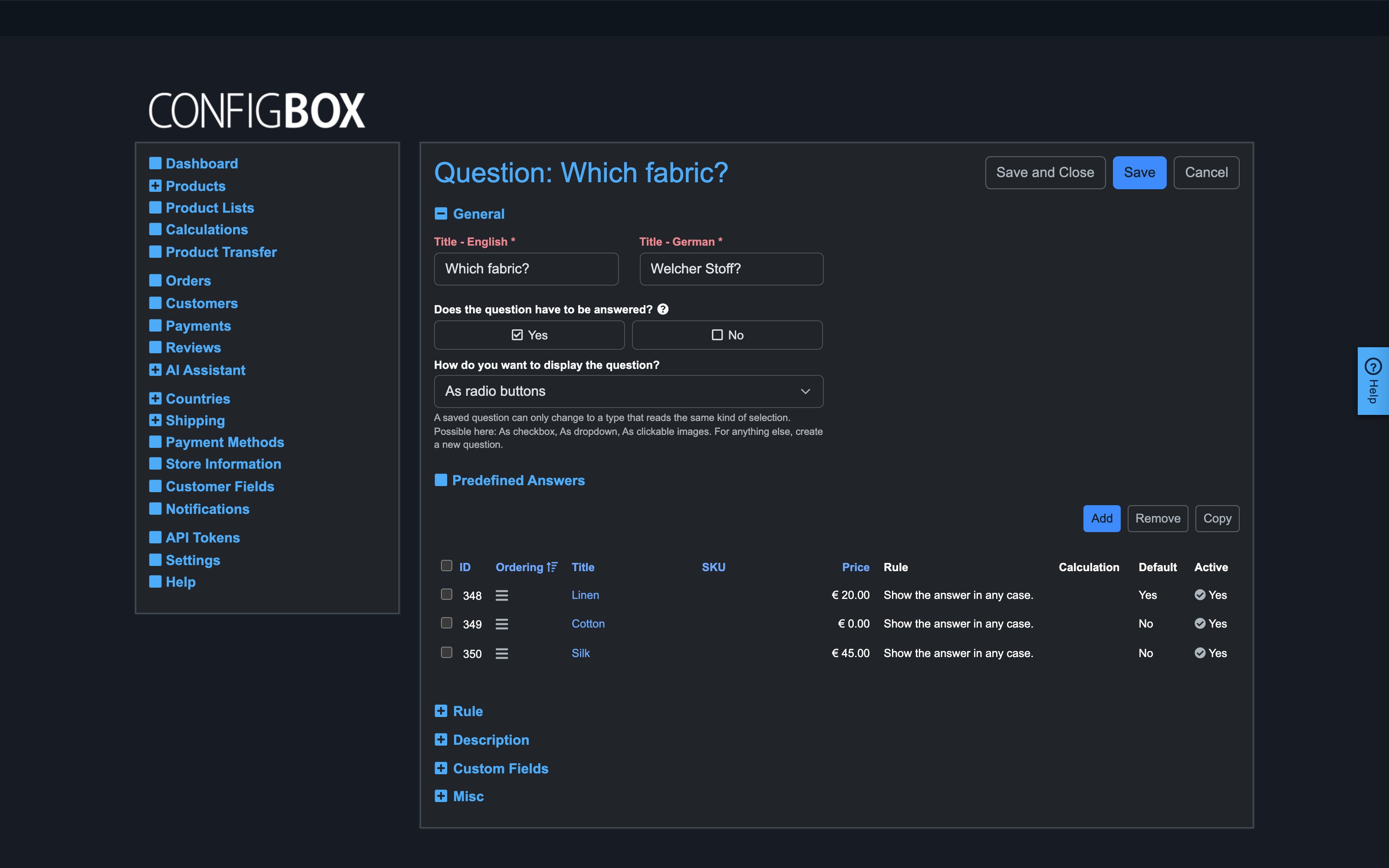Open Payment Methods in sidebar

click(x=224, y=442)
